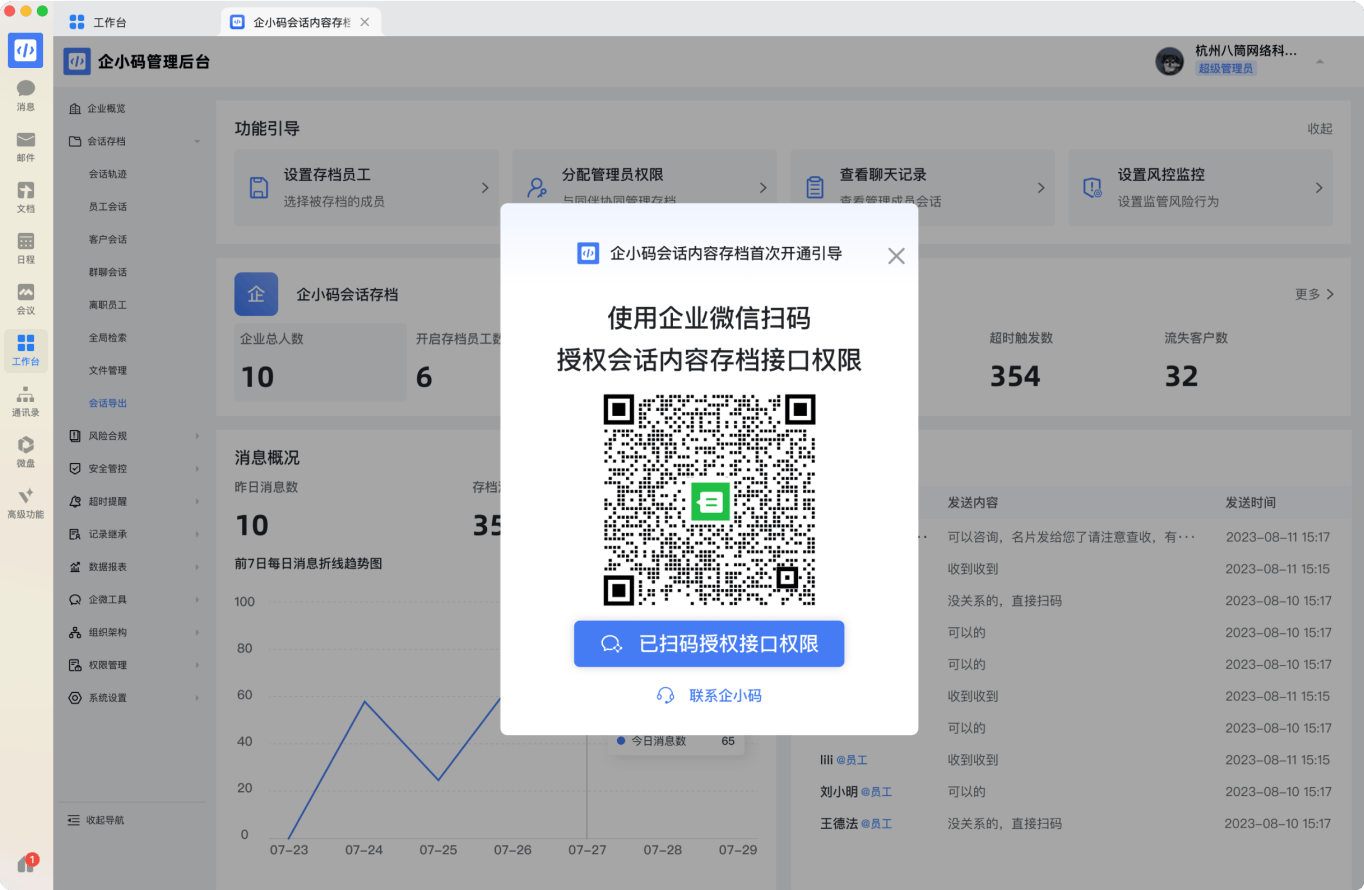Click the QR code image in dialog
1364x890 pixels.
(x=709, y=499)
